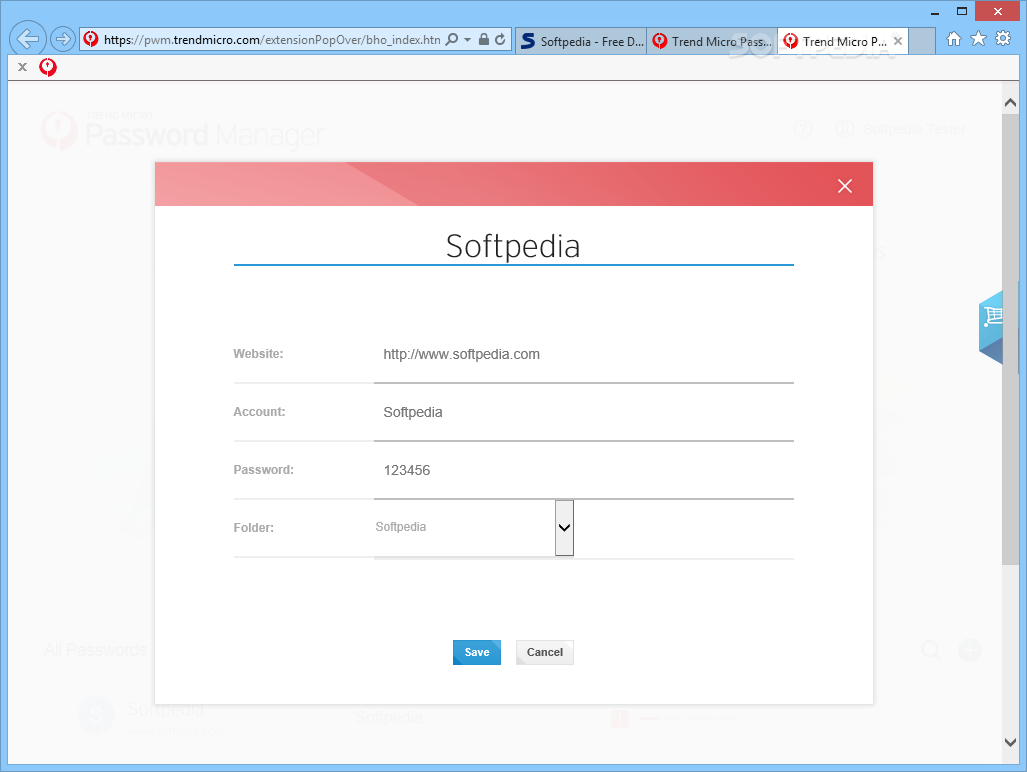Click the Password field showing 123456
Image resolution: width=1027 pixels, height=772 pixels.
tap(584, 470)
